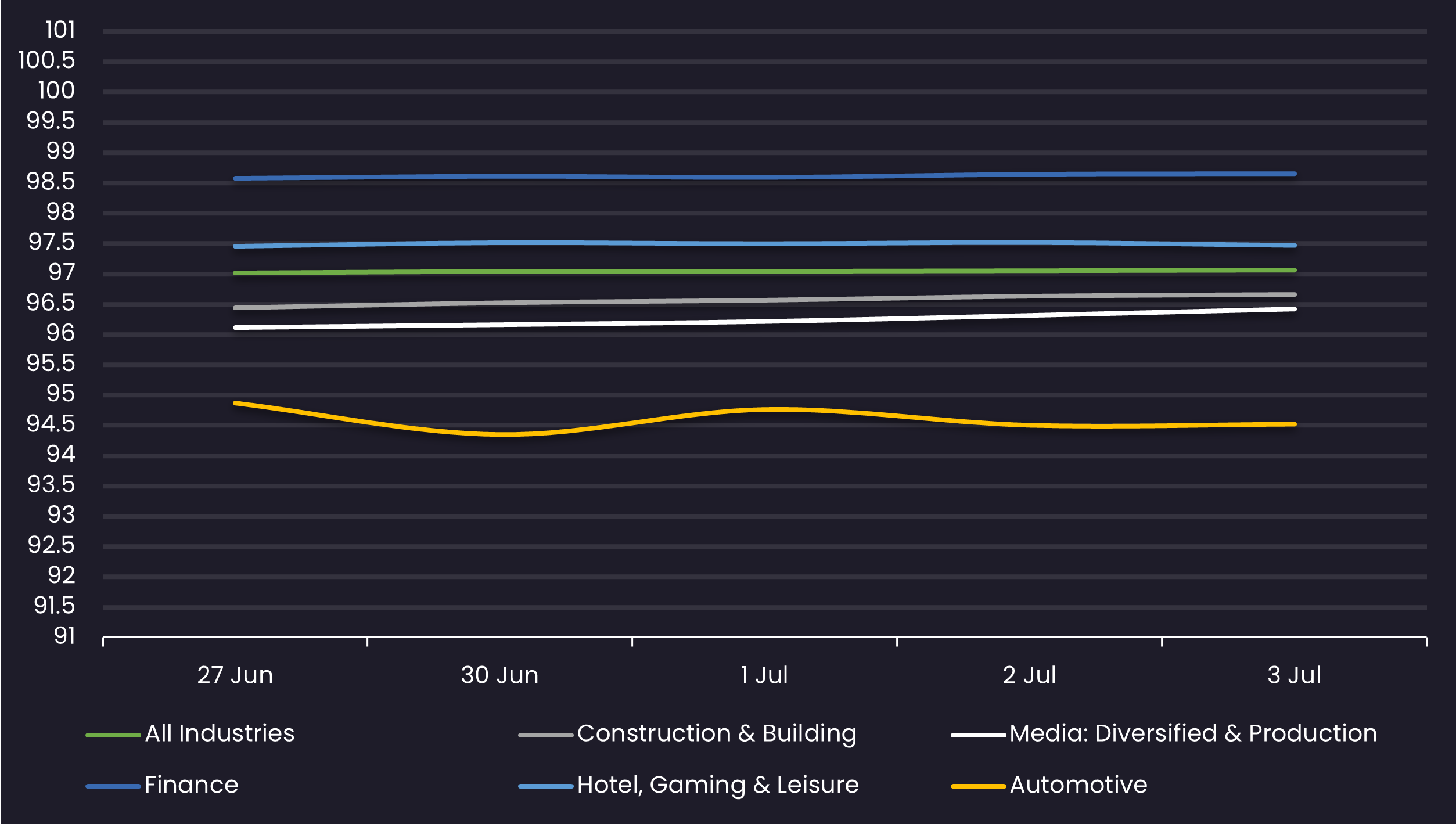
Task: Click the gray Construction & Building swatch
Action: [x=545, y=735]
